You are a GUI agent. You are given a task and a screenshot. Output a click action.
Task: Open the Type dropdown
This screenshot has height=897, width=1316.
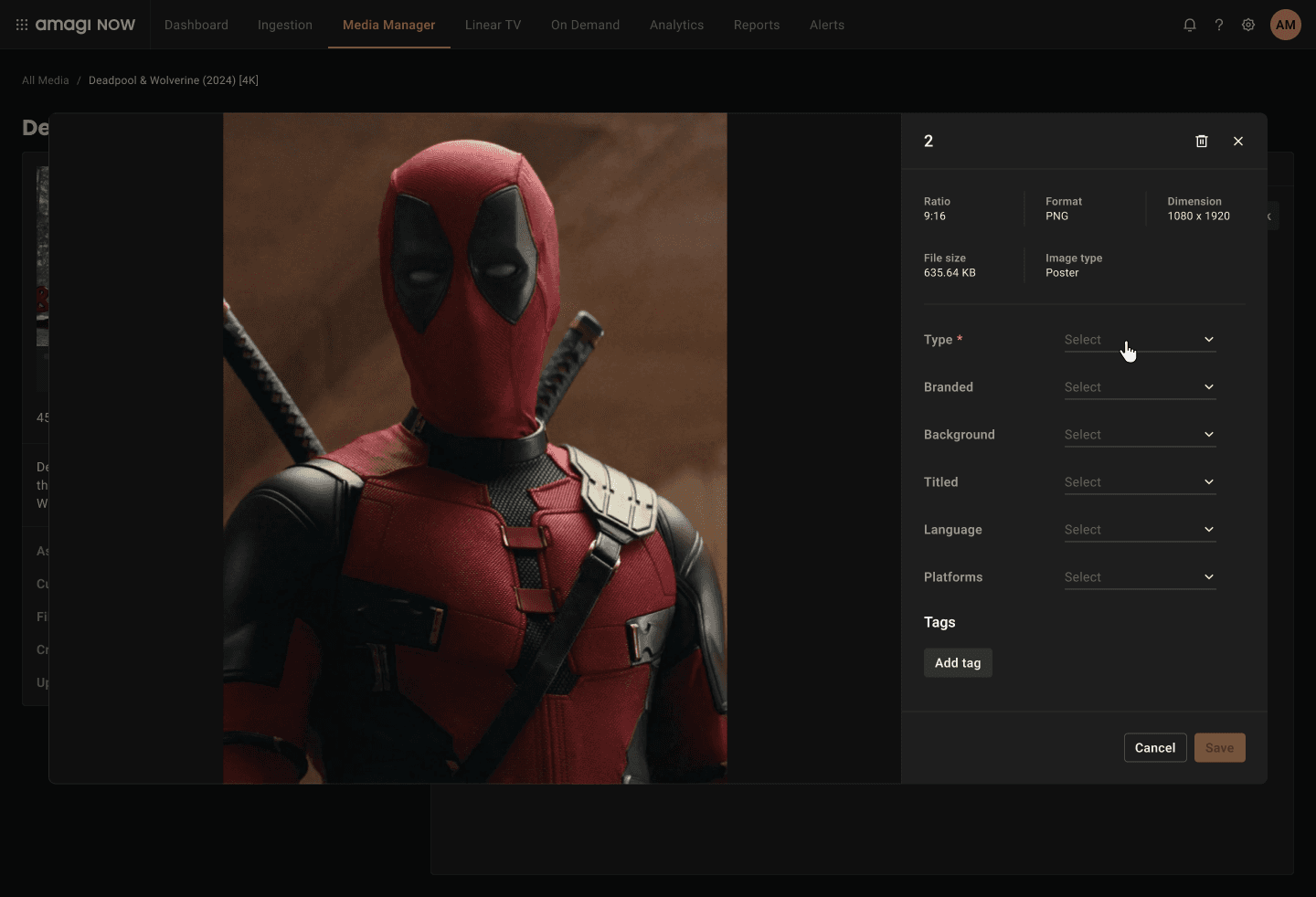tap(1140, 340)
